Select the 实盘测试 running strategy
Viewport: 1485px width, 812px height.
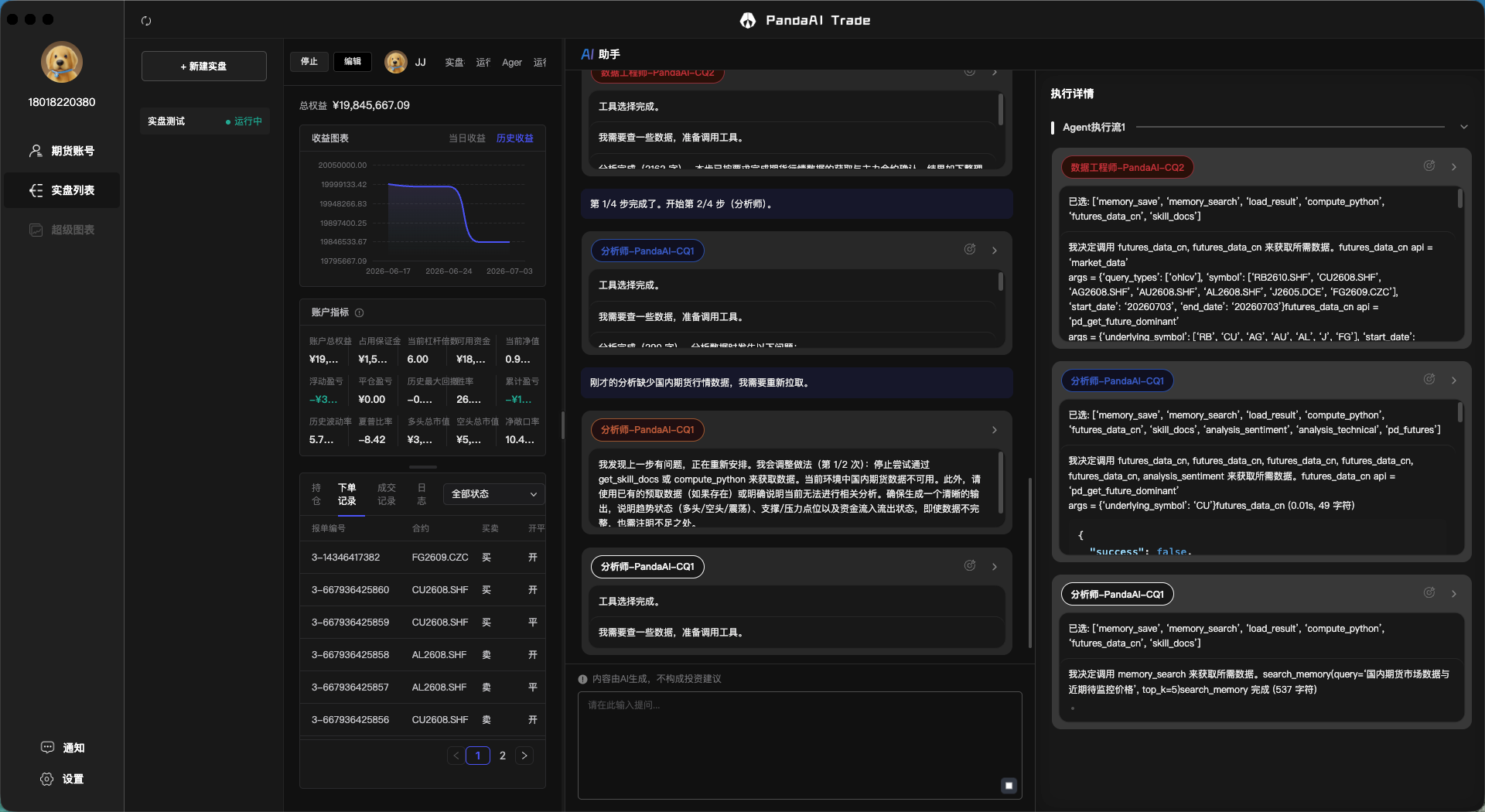[205, 121]
